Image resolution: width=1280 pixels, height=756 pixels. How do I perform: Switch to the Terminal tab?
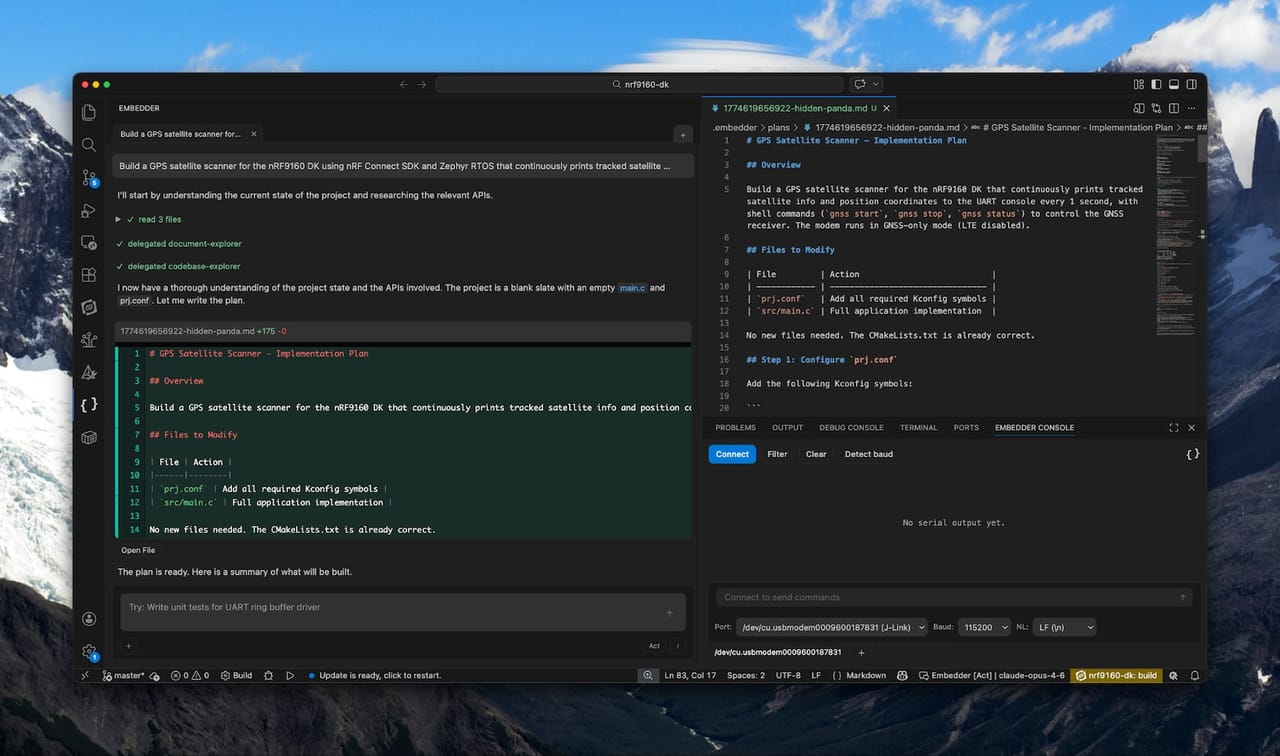coord(918,428)
